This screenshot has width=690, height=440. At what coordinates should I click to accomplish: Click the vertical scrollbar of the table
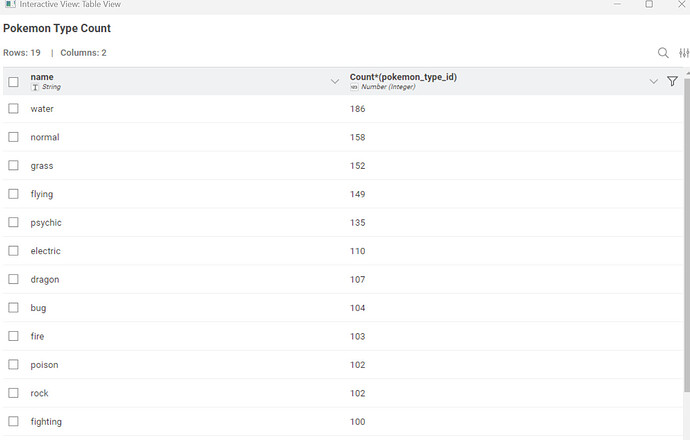click(x=686, y=250)
